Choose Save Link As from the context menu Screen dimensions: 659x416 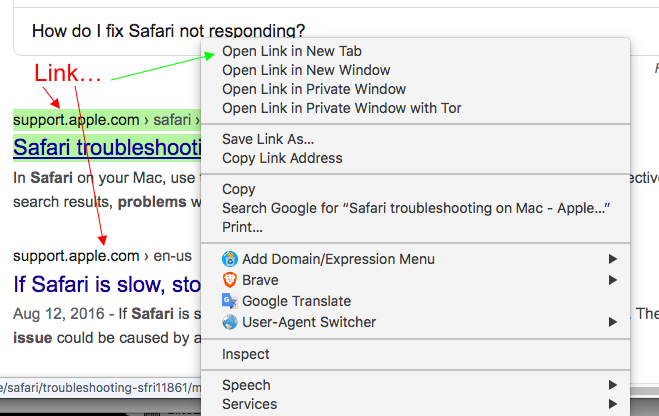(268, 139)
